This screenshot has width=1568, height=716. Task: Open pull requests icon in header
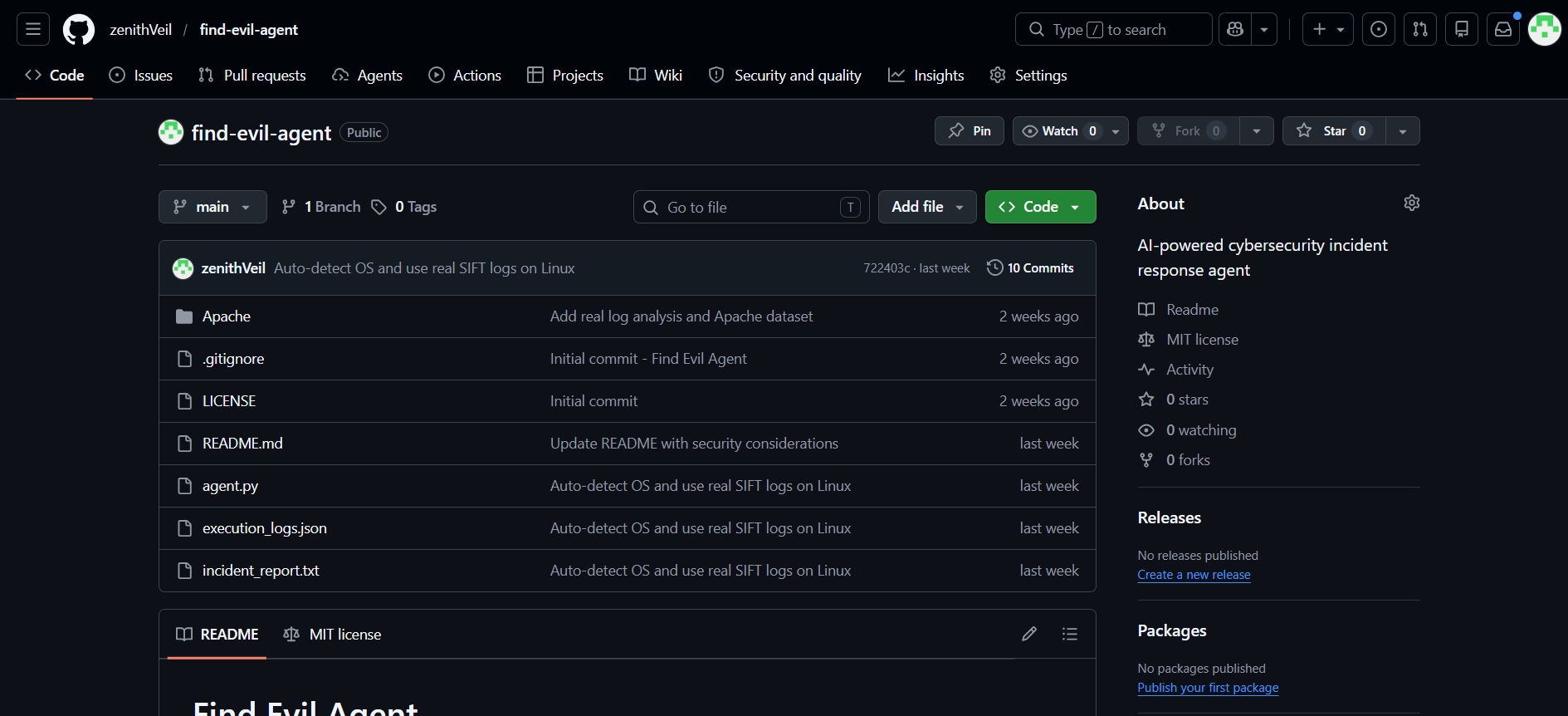tap(1420, 29)
